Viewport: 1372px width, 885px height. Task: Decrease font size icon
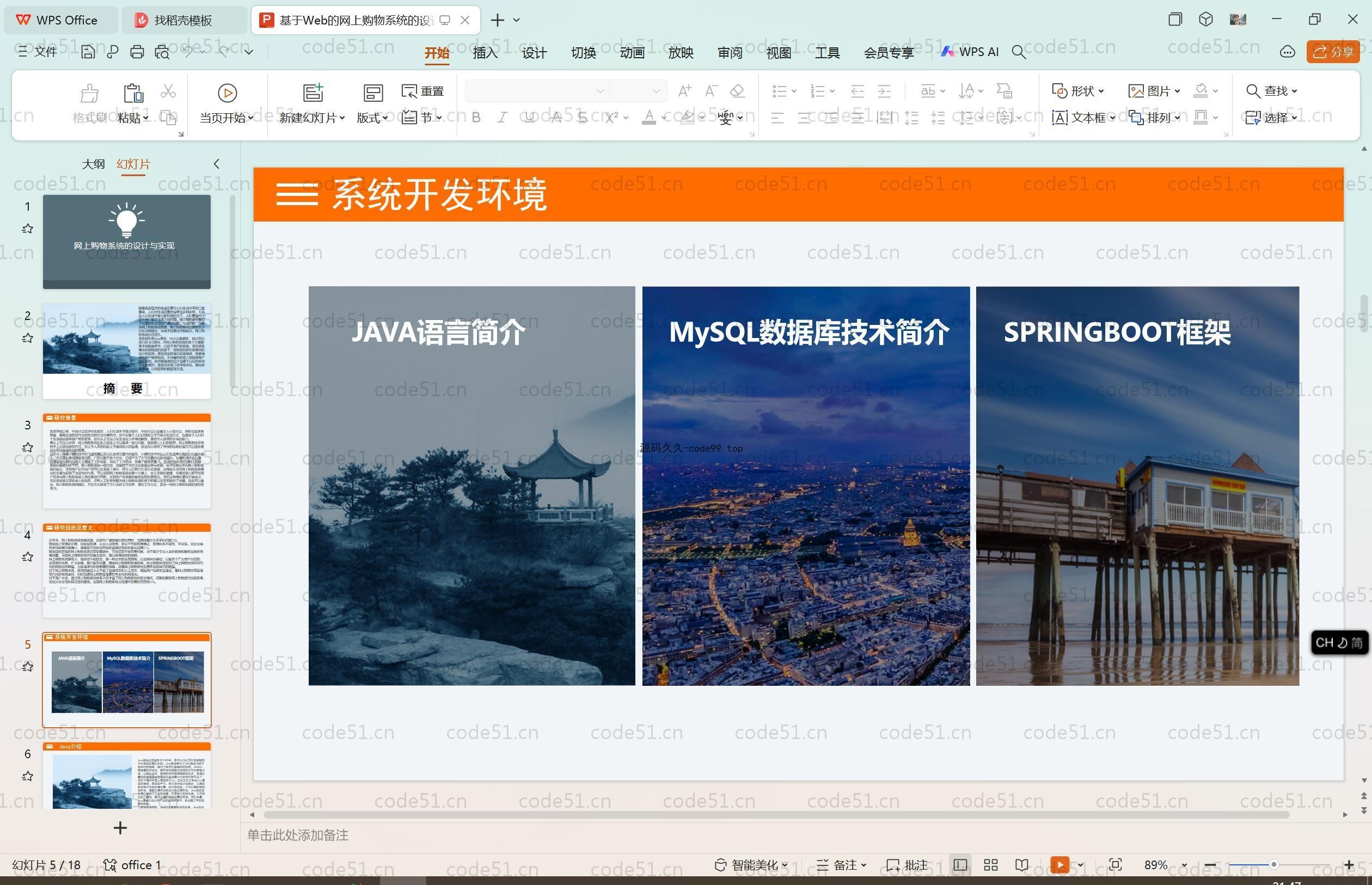[x=711, y=91]
